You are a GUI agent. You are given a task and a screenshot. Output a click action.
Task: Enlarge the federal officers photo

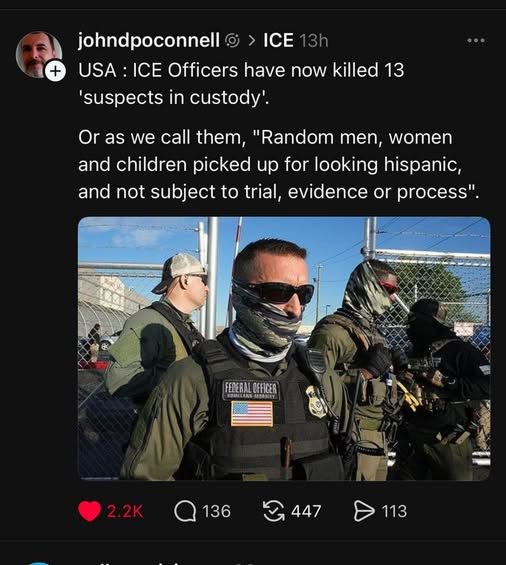[284, 348]
